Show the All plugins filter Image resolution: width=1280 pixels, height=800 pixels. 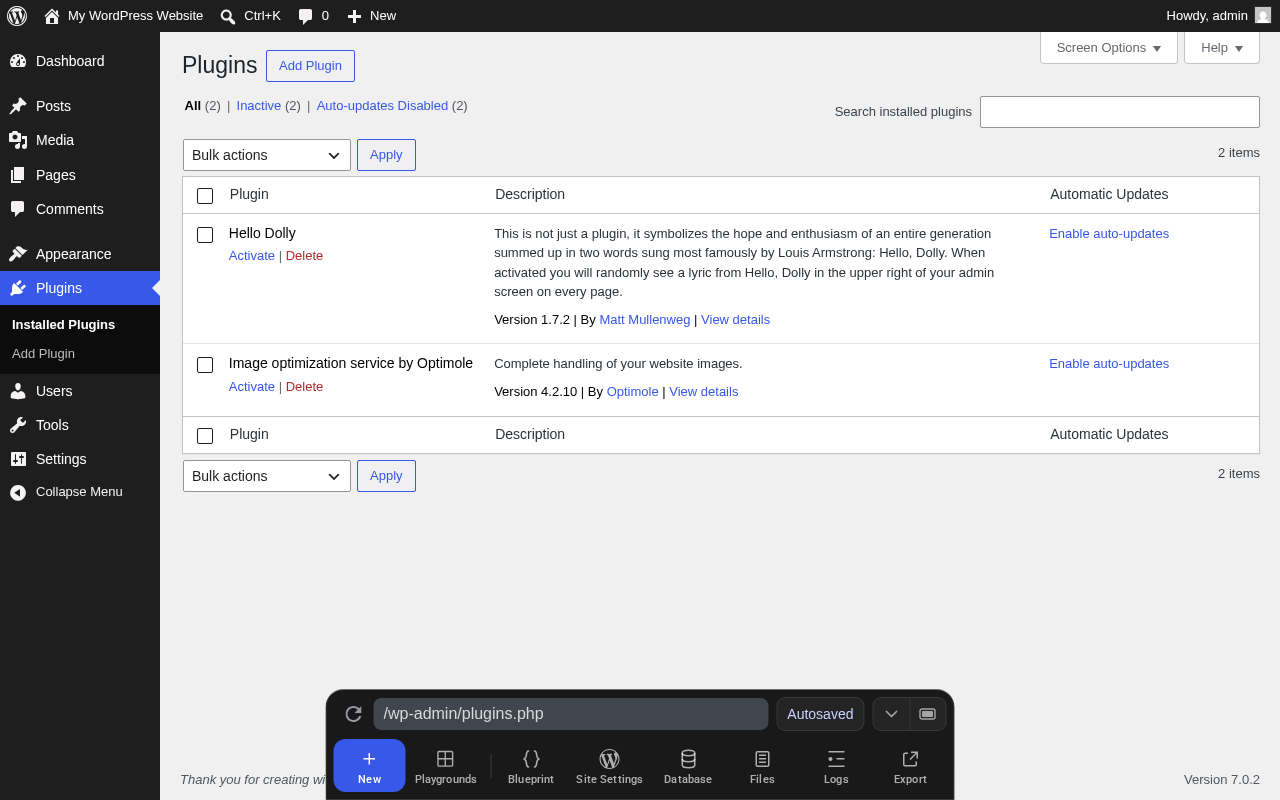[193, 106]
